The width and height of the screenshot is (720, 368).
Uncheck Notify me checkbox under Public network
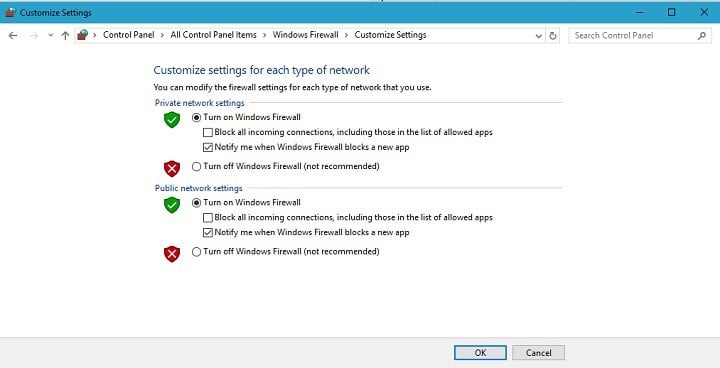coord(208,232)
